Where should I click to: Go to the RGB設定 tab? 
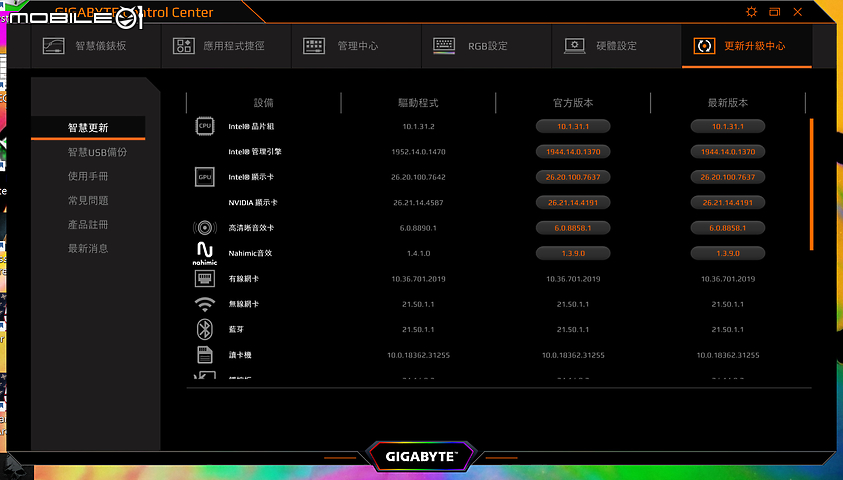pyautogui.click(x=487, y=46)
